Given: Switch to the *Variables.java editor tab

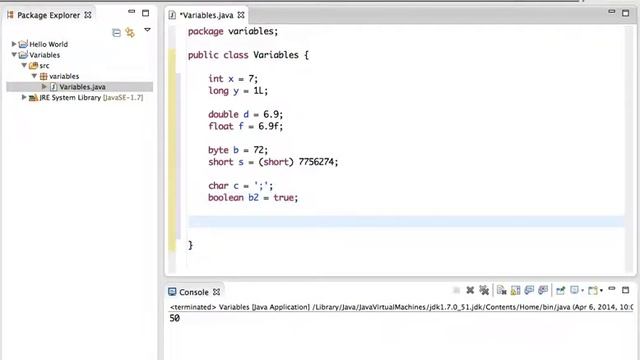Looking at the screenshot, I should (206, 15).
